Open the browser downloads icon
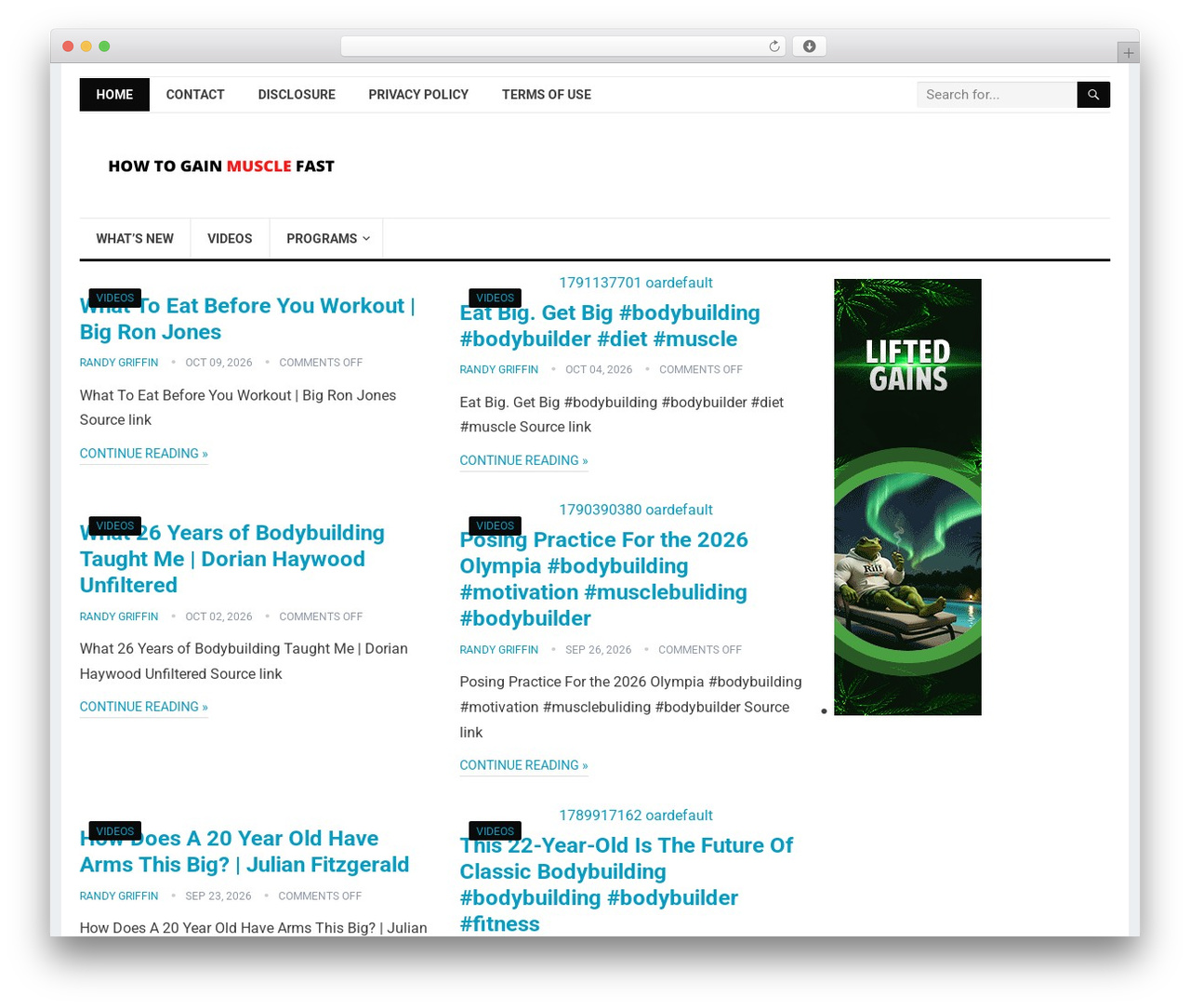 [x=809, y=46]
